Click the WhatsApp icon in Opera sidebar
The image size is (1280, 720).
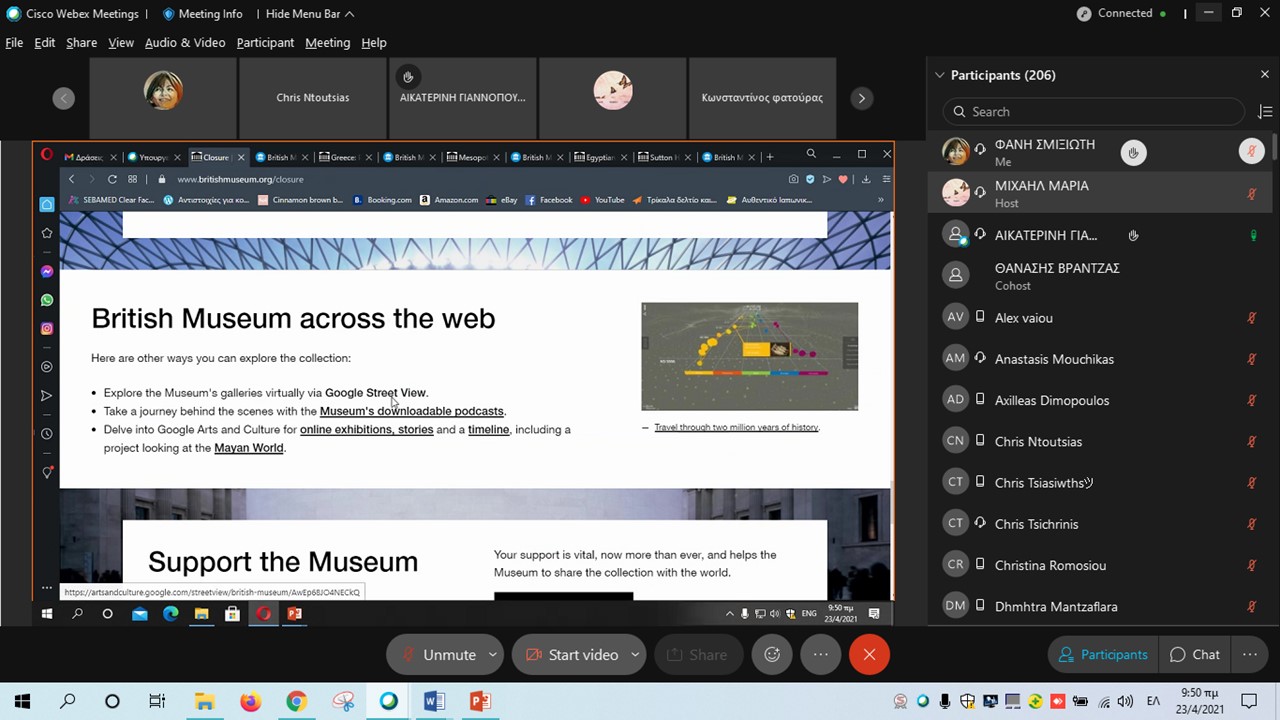[47, 300]
